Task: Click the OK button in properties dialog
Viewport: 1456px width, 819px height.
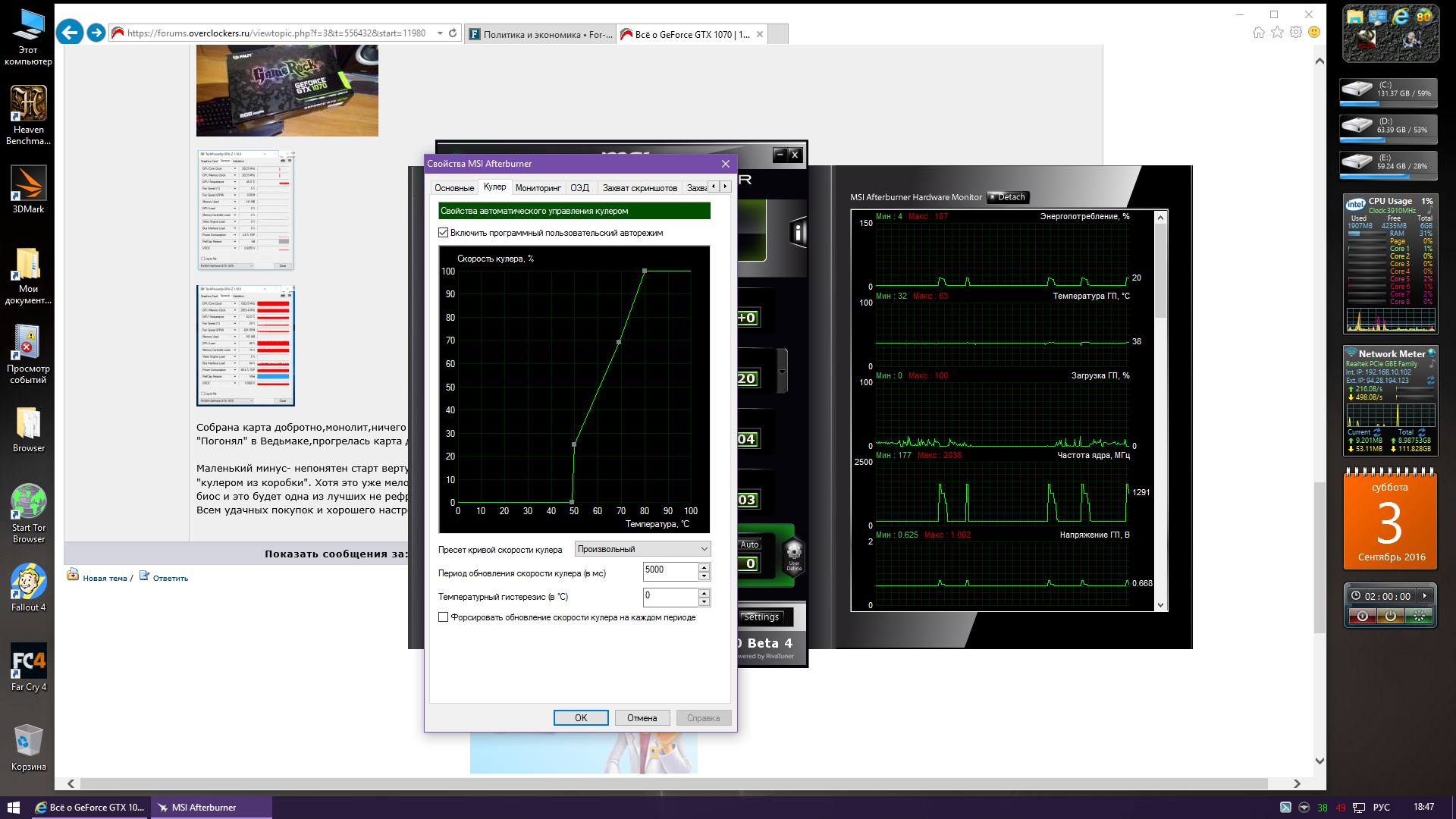Action: 580,718
